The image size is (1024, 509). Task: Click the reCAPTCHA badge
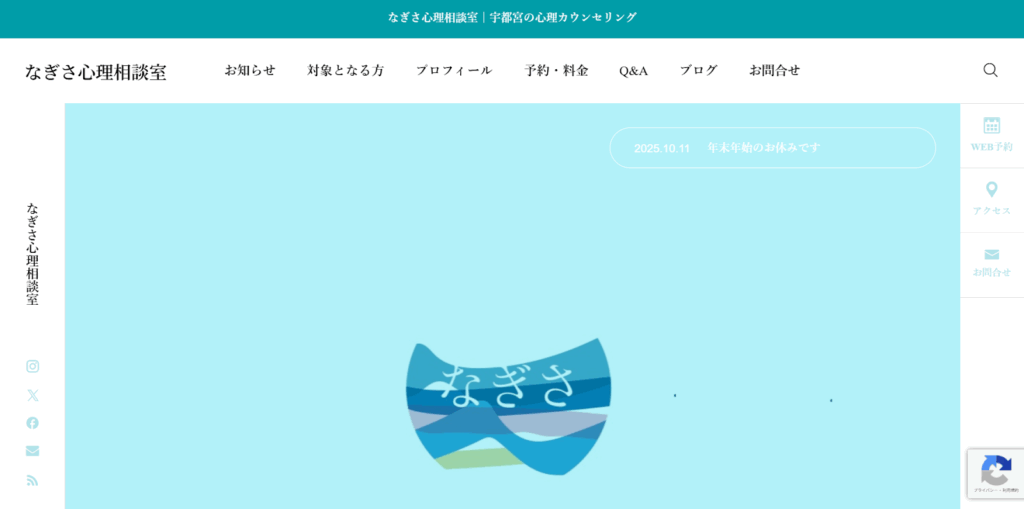click(x=995, y=473)
